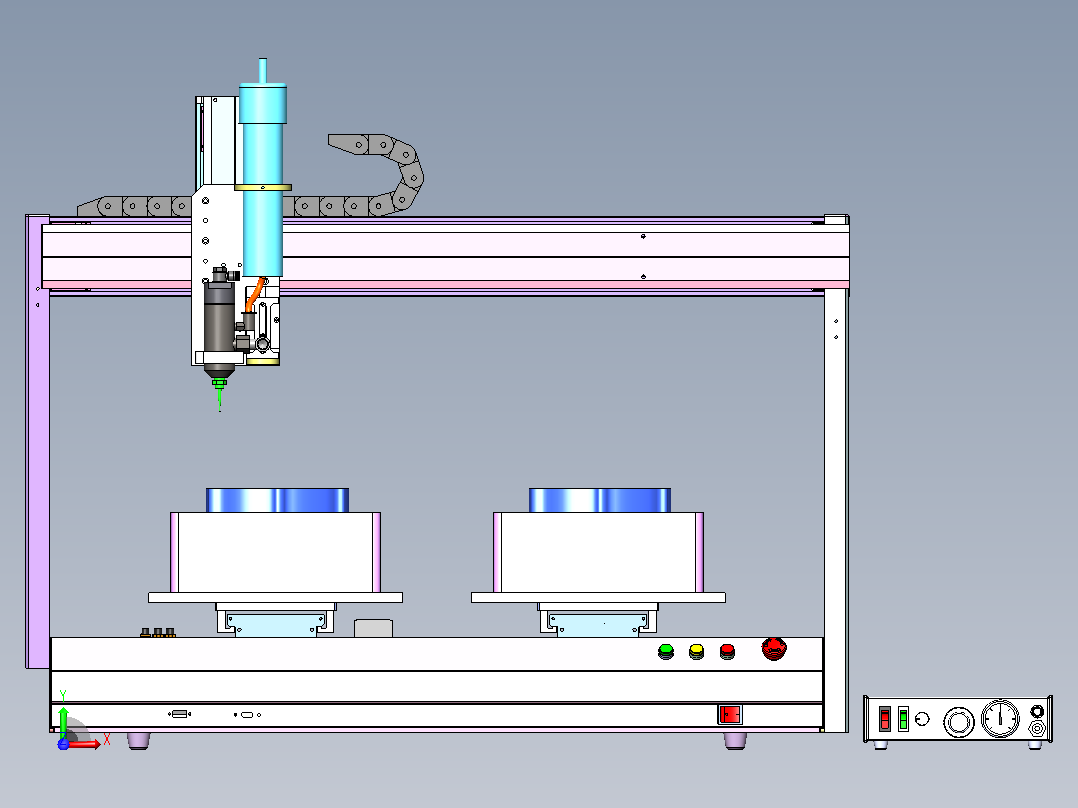Pick the cyan syringe barrel on the dispensing head
1078x808 pixels.
(263, 179)
